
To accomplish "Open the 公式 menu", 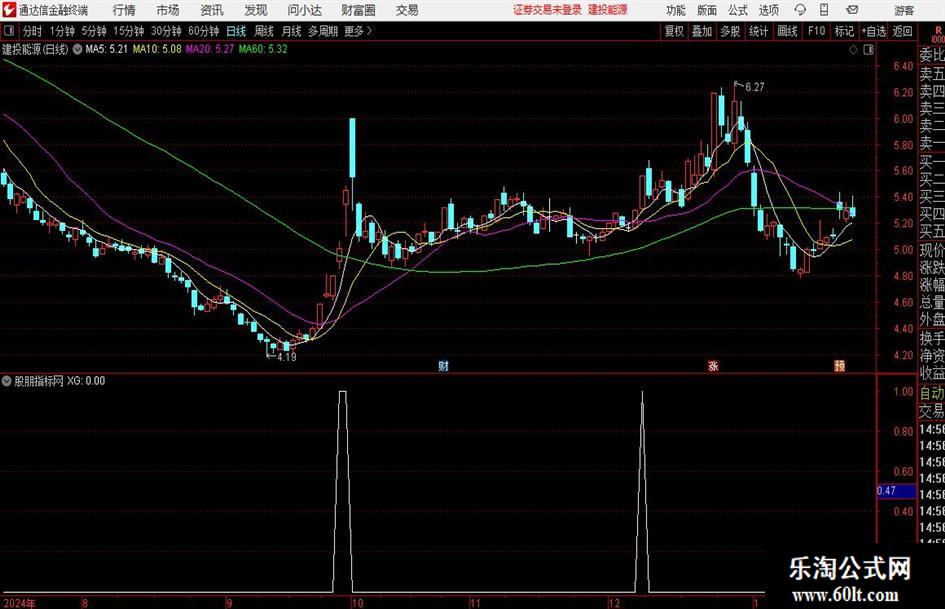I will (x=738, y=10).
